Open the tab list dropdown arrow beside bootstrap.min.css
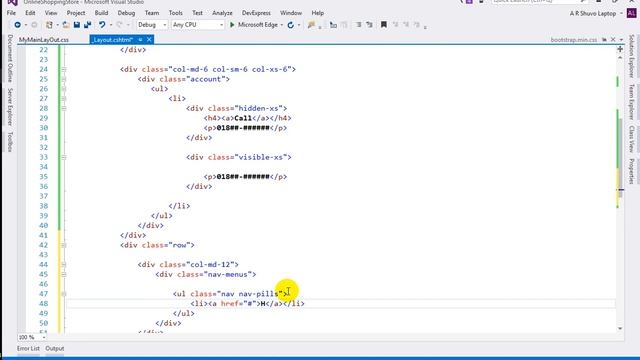The image size is (640, 360). 621,40
